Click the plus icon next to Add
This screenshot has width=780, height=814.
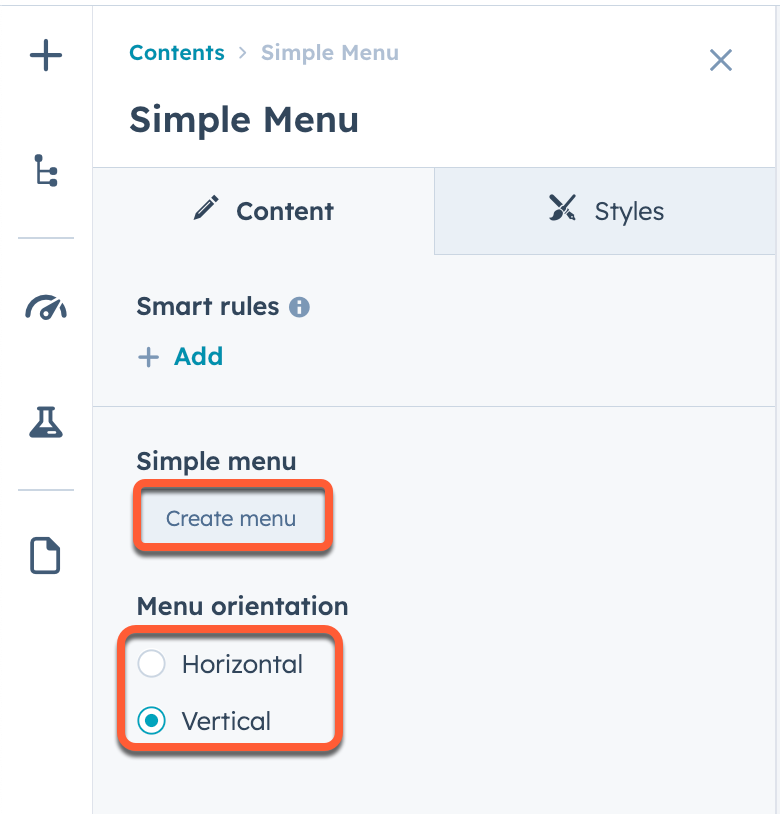(x=148, y=357)
